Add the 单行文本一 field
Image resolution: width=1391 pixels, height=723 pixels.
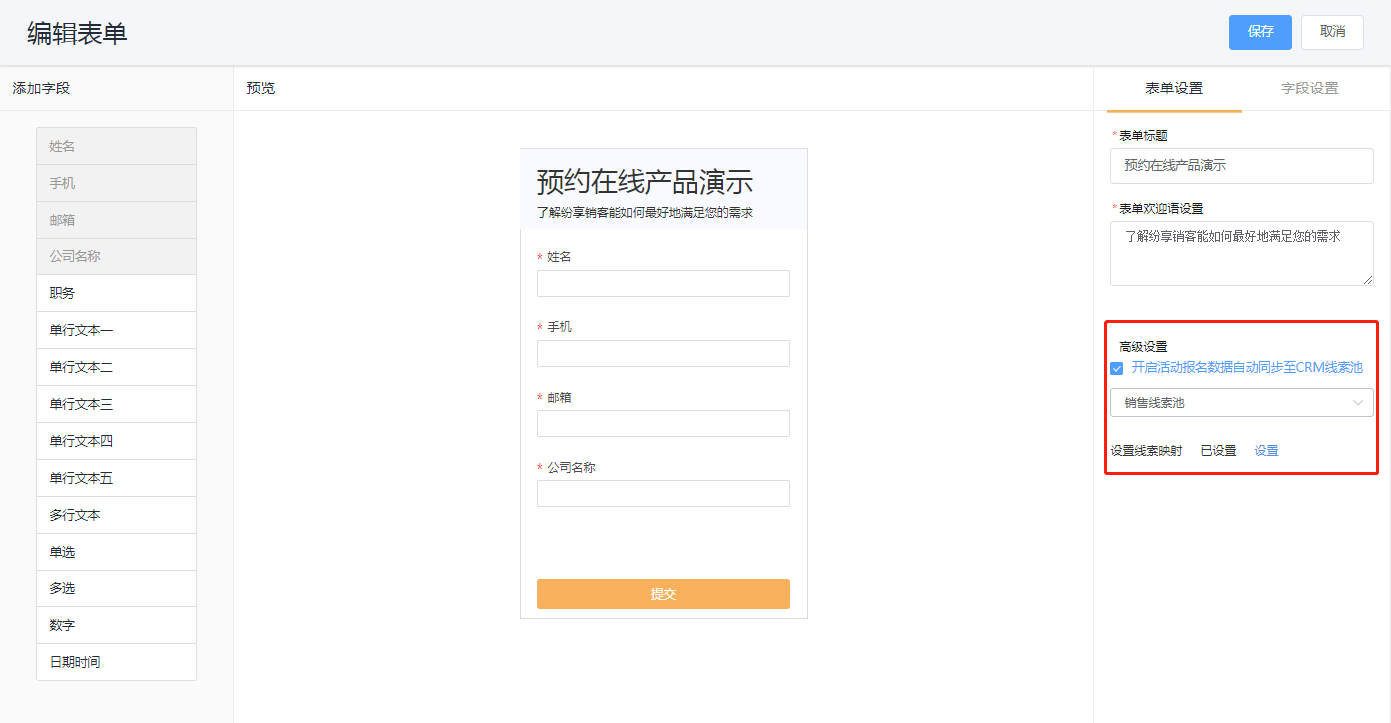pos(116,330)
